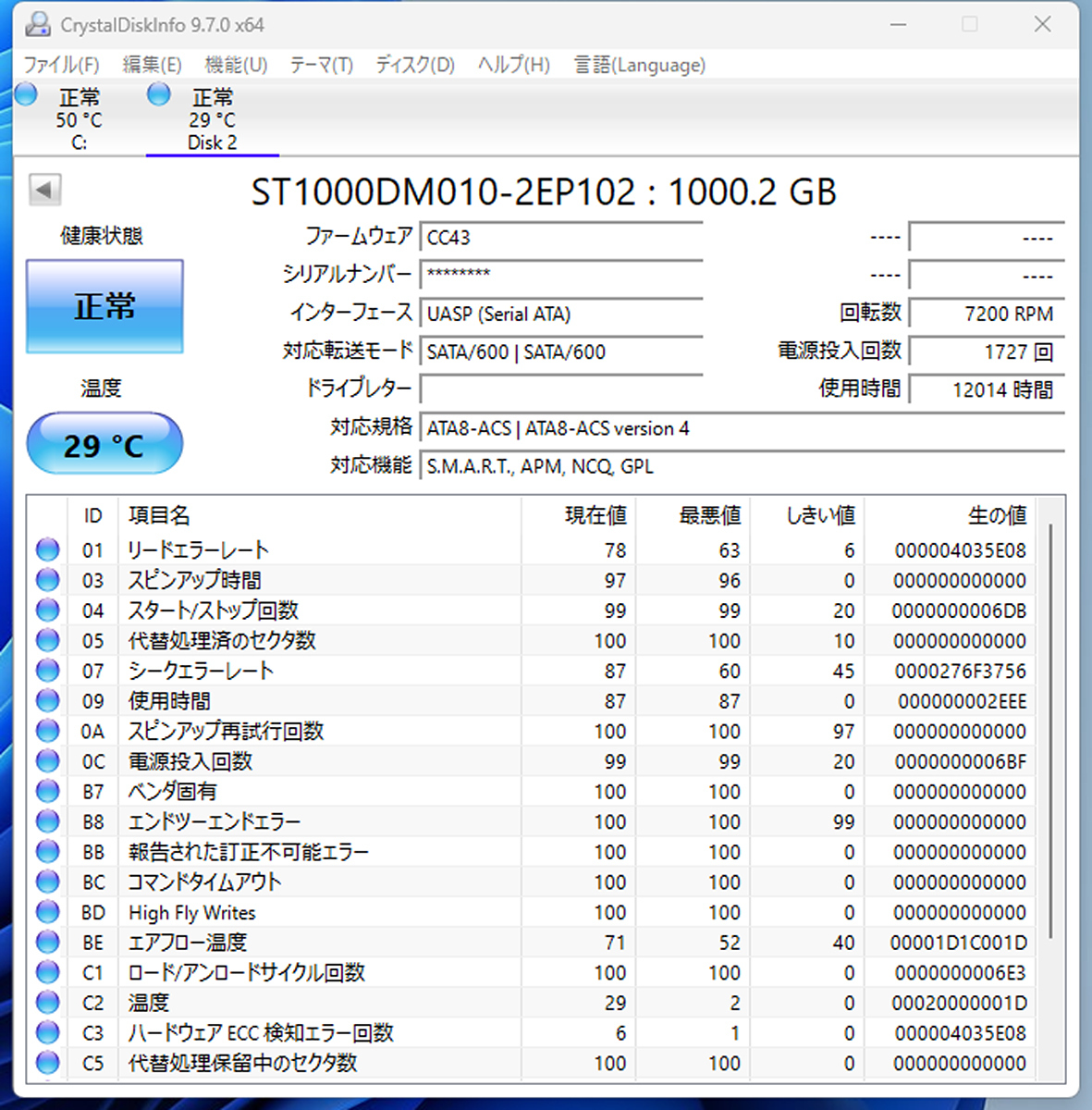
Task: Open the ディスク(D) menu
Action: point(415,65)
